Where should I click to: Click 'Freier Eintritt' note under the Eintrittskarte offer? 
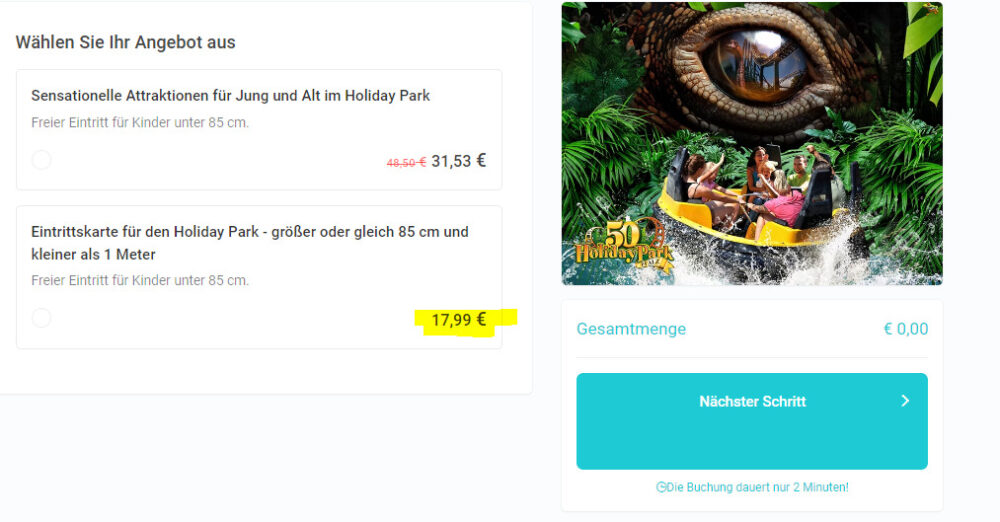click(140, 280)
